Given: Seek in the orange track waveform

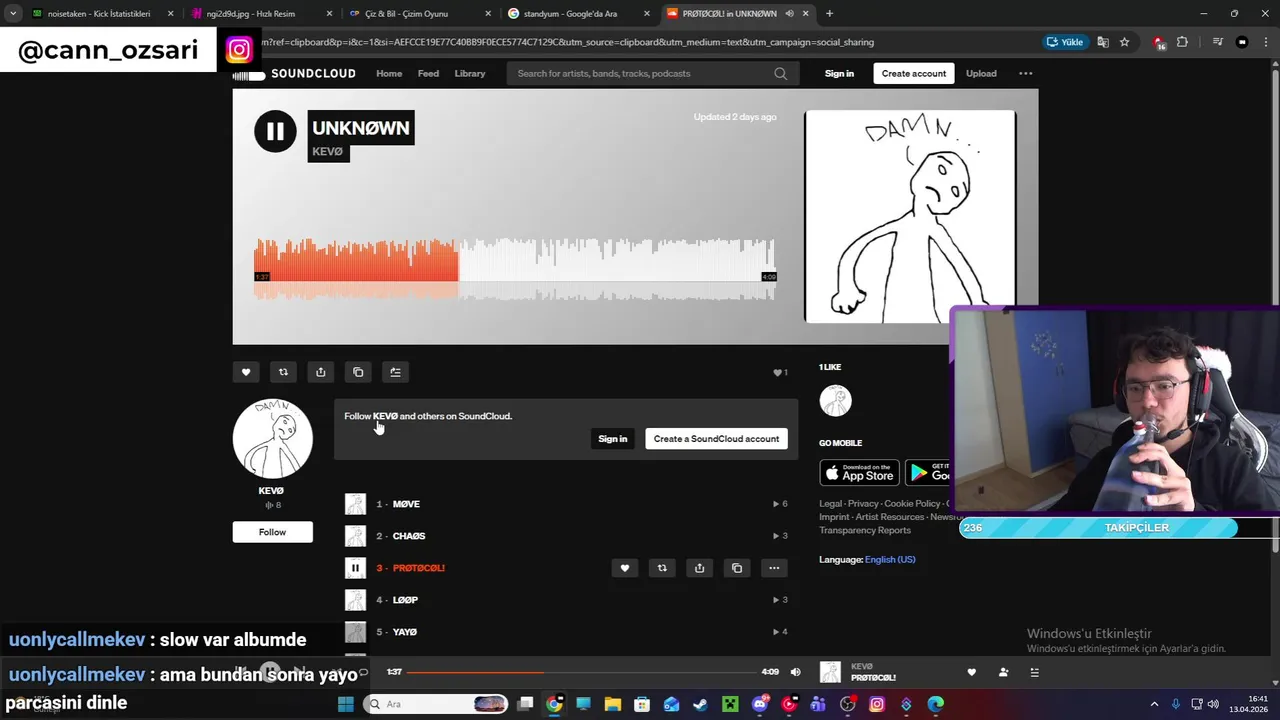Looking at the screenshot, I should [x=515, y=268].
